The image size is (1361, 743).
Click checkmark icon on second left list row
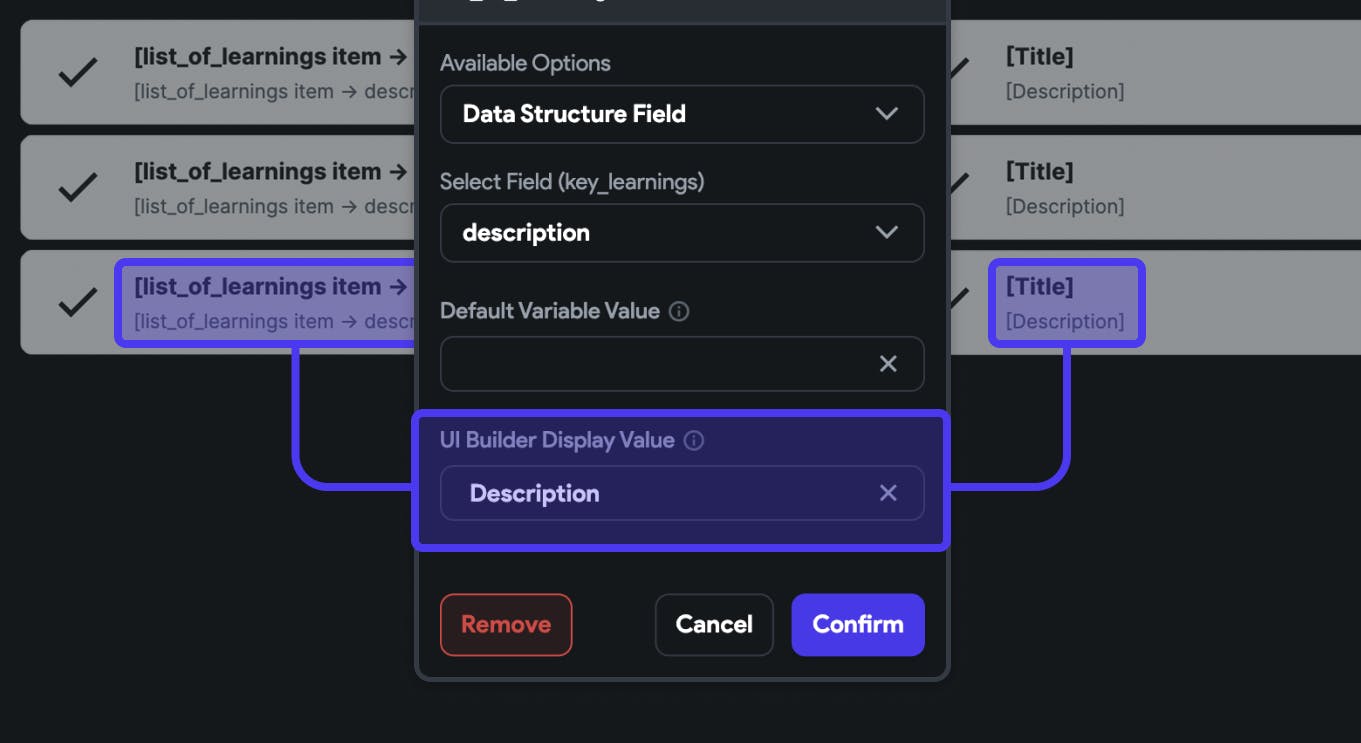[x=77, y=187]
